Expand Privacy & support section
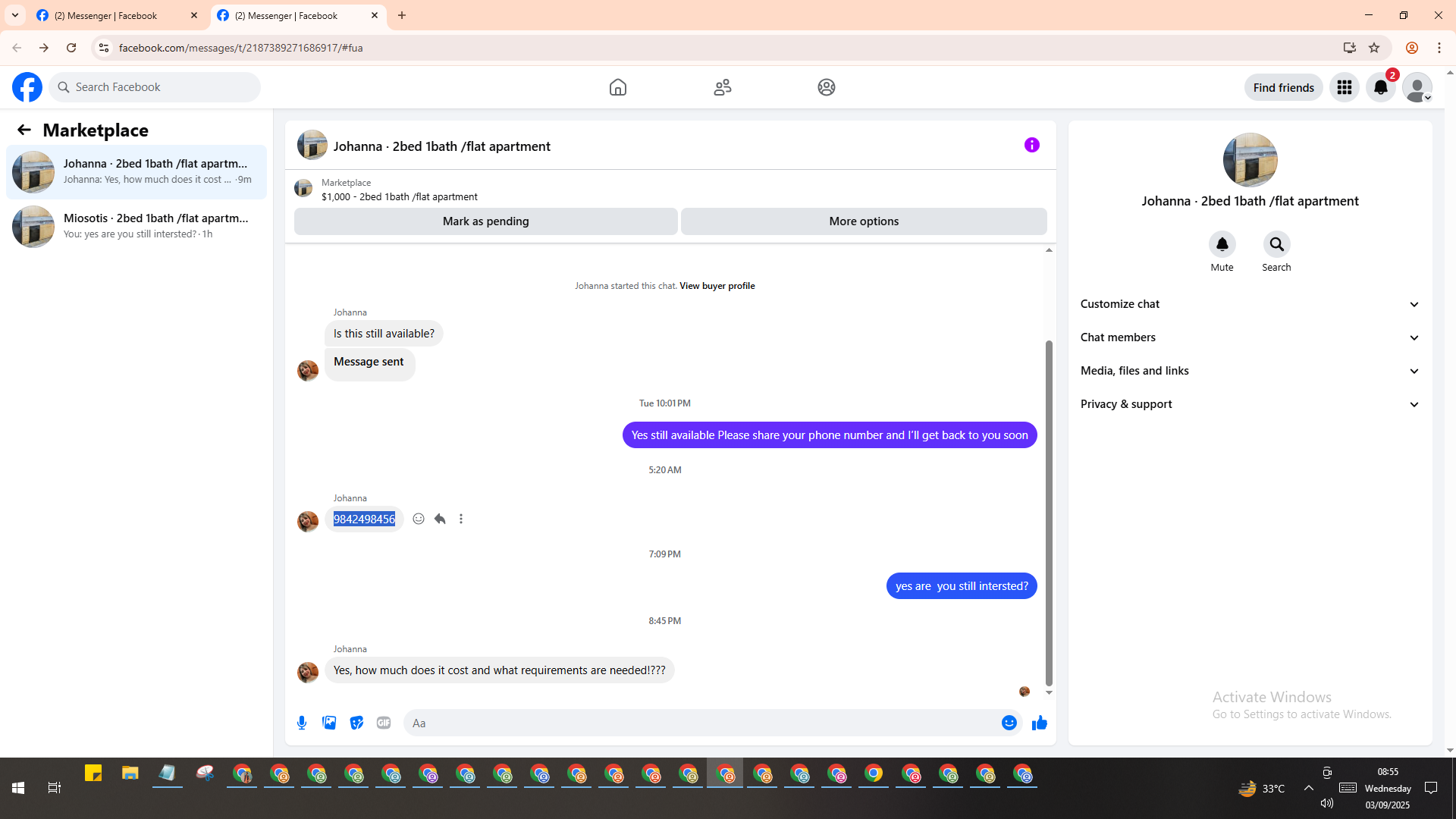This screenshot has height=819, width=1456. tap(1250, 404)
